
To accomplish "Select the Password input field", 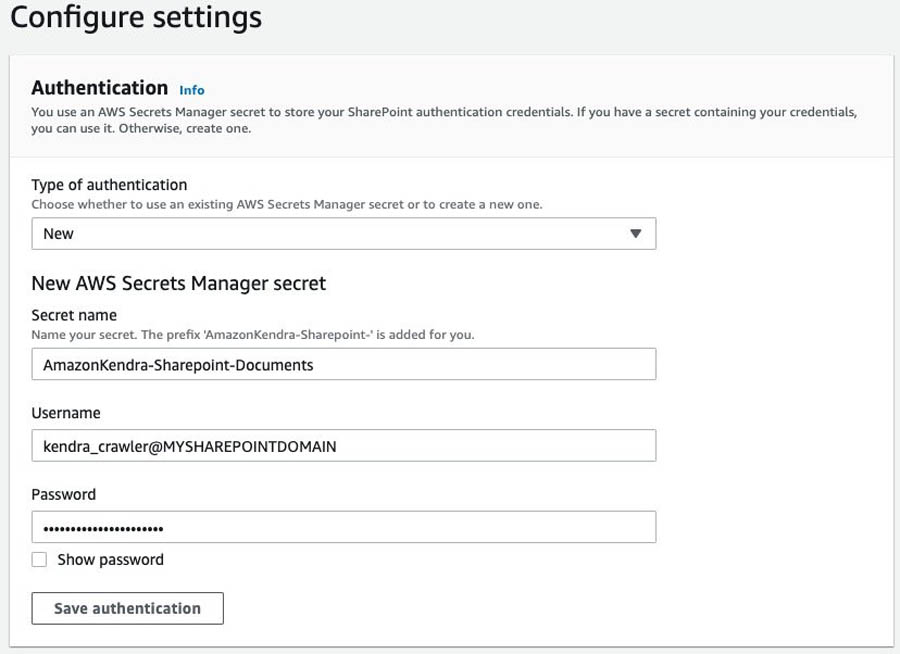I will (x=343, y=527).
